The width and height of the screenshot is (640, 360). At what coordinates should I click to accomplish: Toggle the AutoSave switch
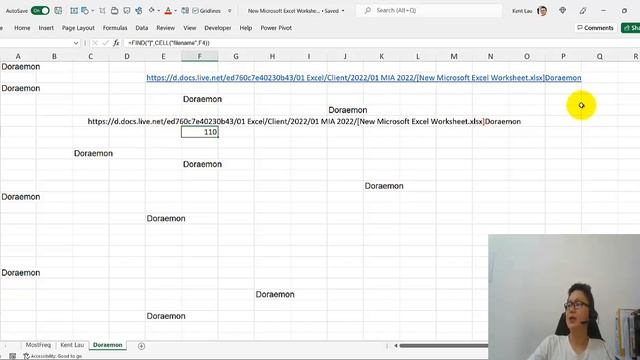[x=40, y=11]
